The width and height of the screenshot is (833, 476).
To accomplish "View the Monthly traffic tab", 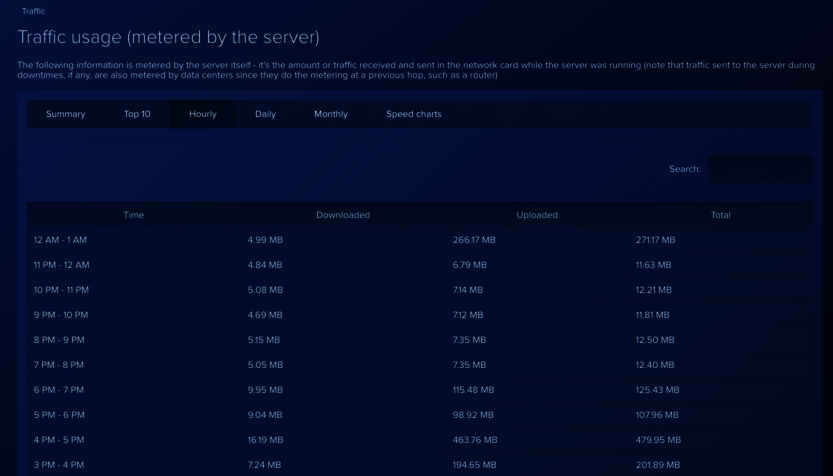I will coord(331,114).
